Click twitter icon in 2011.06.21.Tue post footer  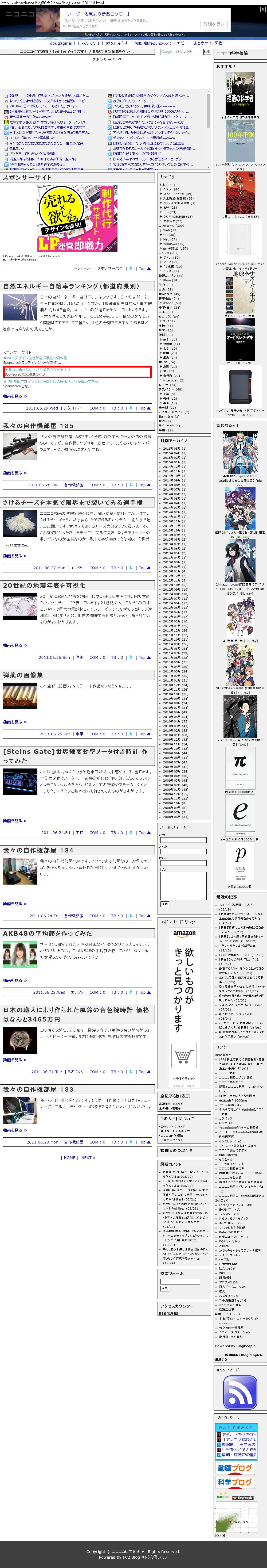[x=131, y=1072]
